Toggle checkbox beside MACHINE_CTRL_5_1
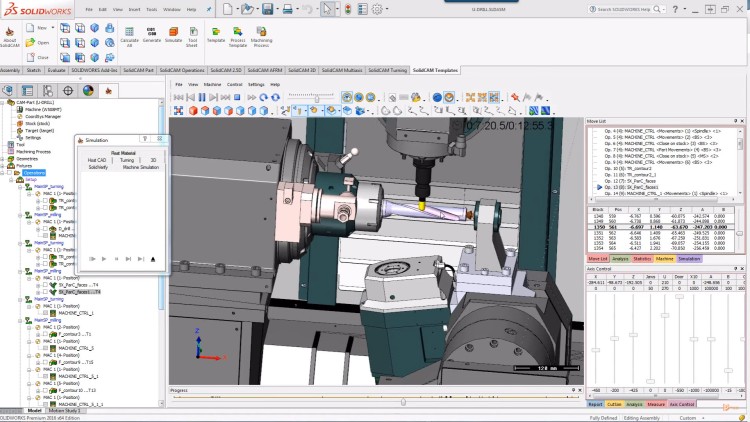The width and height of the screenshot is (750, 422). [x=45, y=377]
